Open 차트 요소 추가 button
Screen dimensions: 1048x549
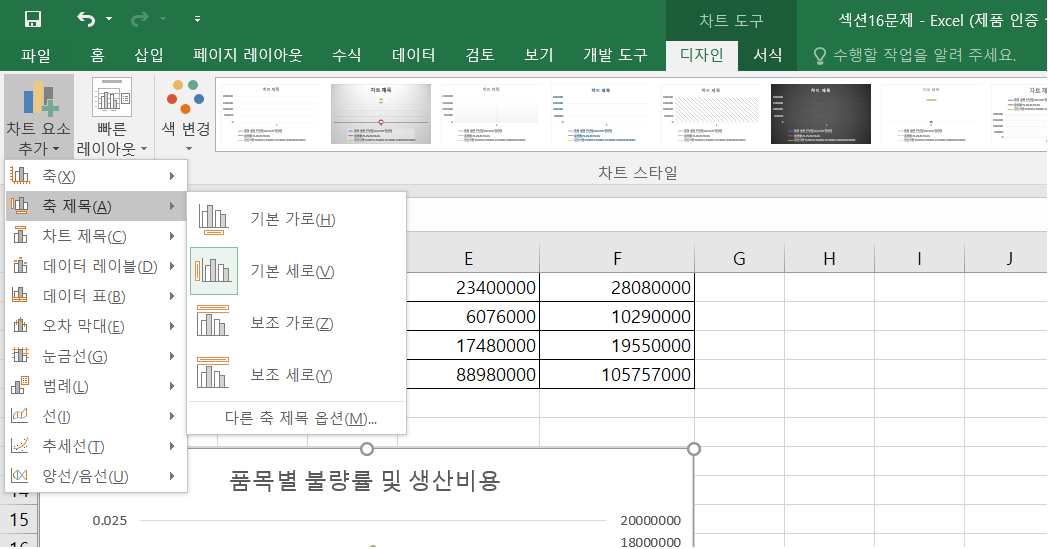[x=38, y=115]
